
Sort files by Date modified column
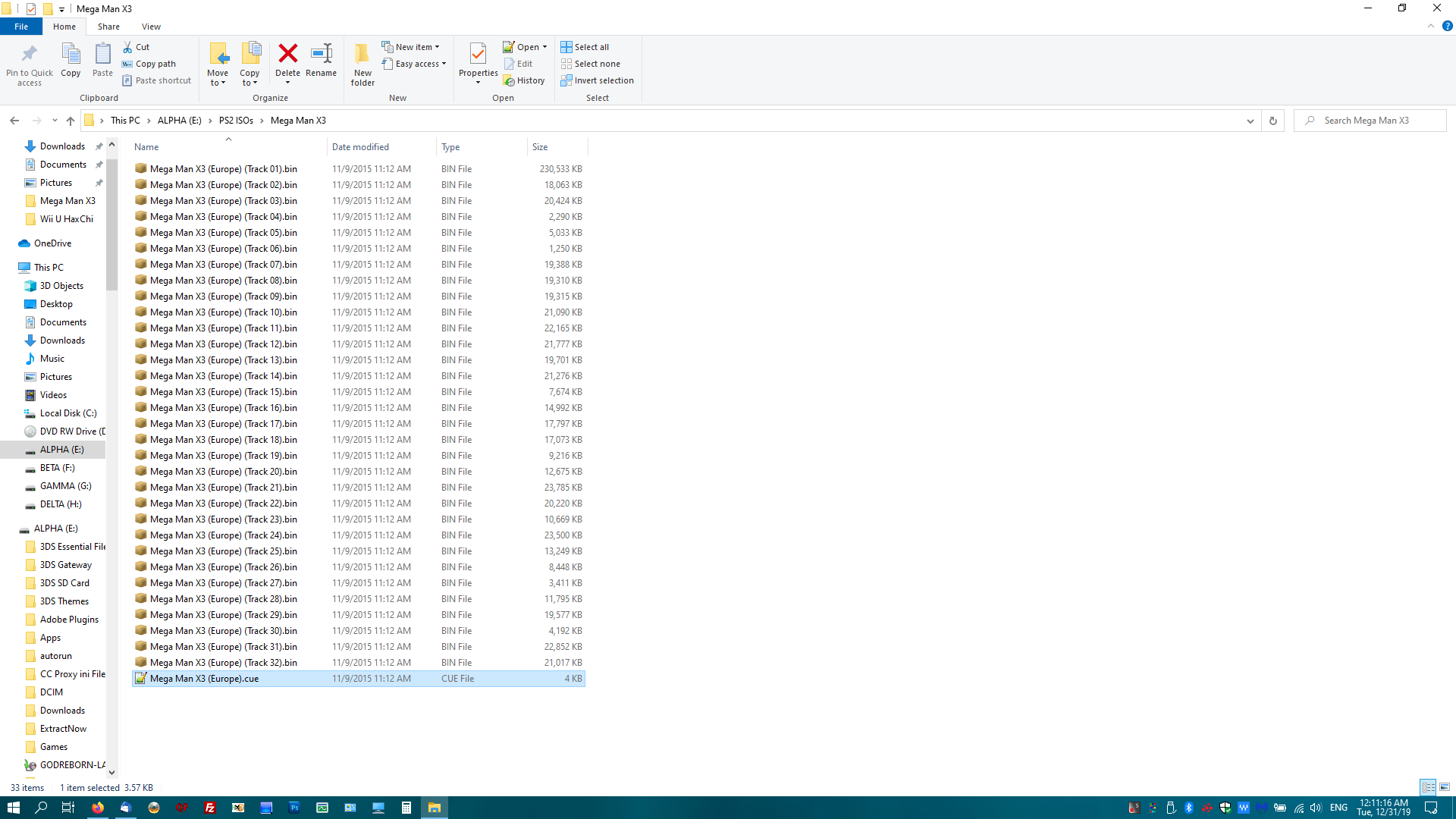pos(382,147)
